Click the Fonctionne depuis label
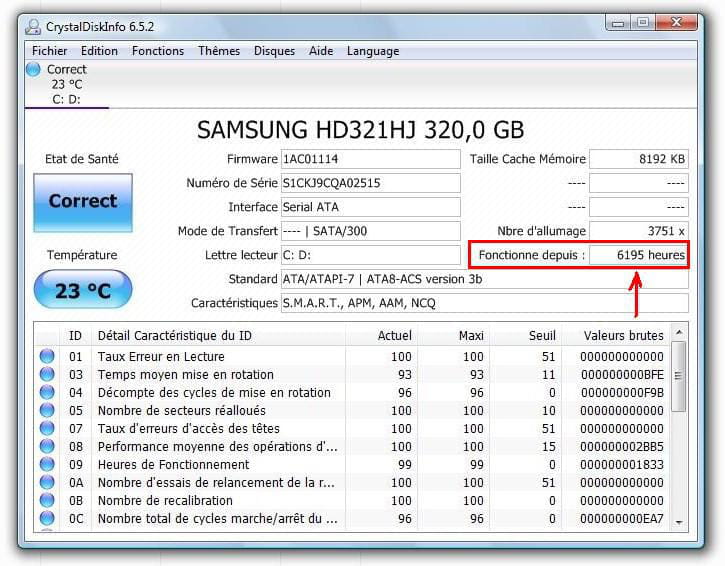 coord(532,255)
